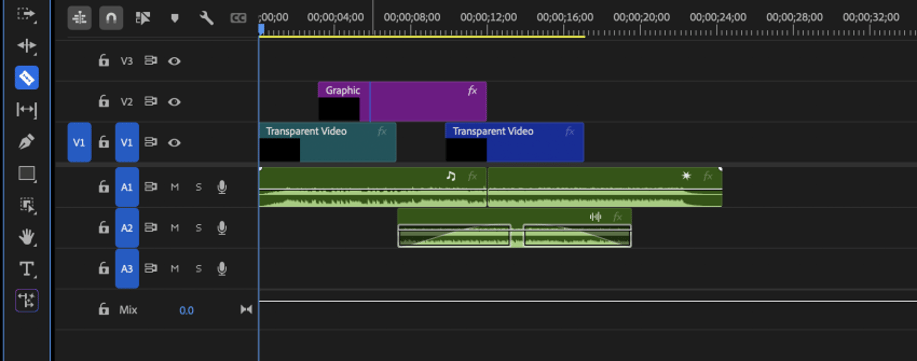Click the V2 track label
The image size is (917, 361).
coord(127,102)
